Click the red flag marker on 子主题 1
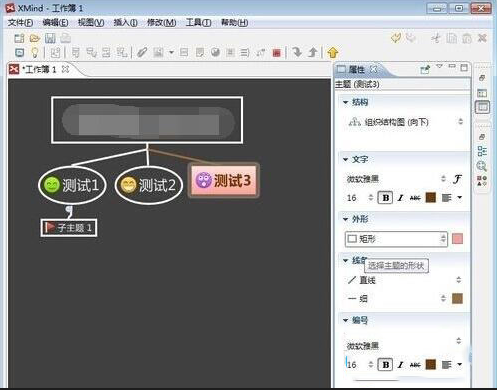Image resolution: width=497 pixels, height=390 pixels. pyautogui.click(x=50, y=228)
